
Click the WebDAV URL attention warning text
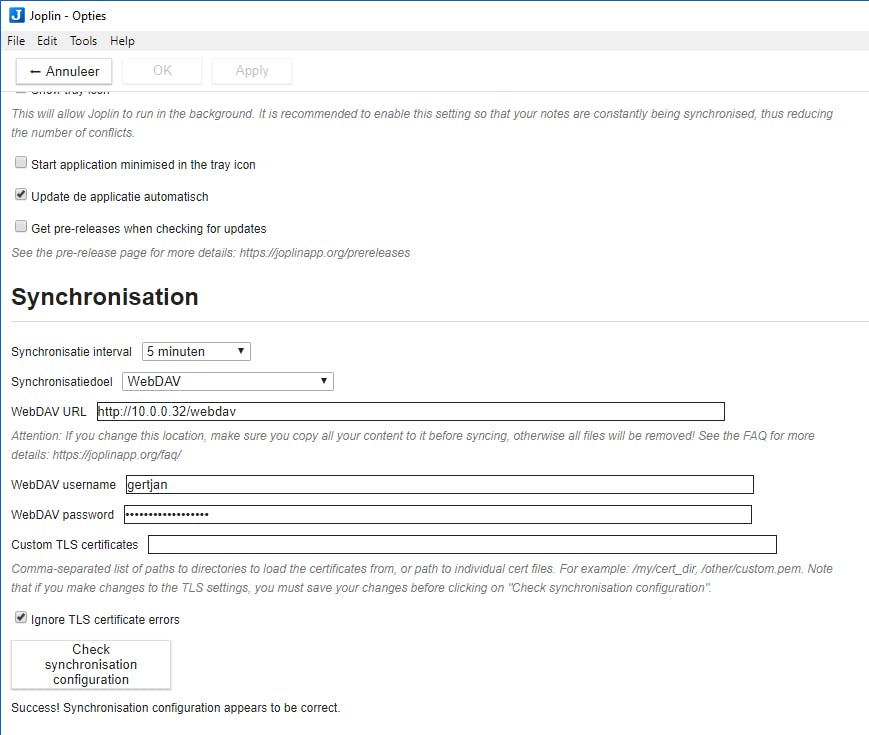[413, 445]
